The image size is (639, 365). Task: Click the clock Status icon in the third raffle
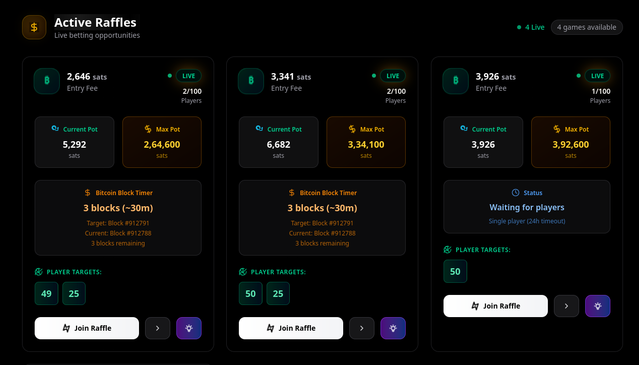pyautogui.click(x=516, y=193)
